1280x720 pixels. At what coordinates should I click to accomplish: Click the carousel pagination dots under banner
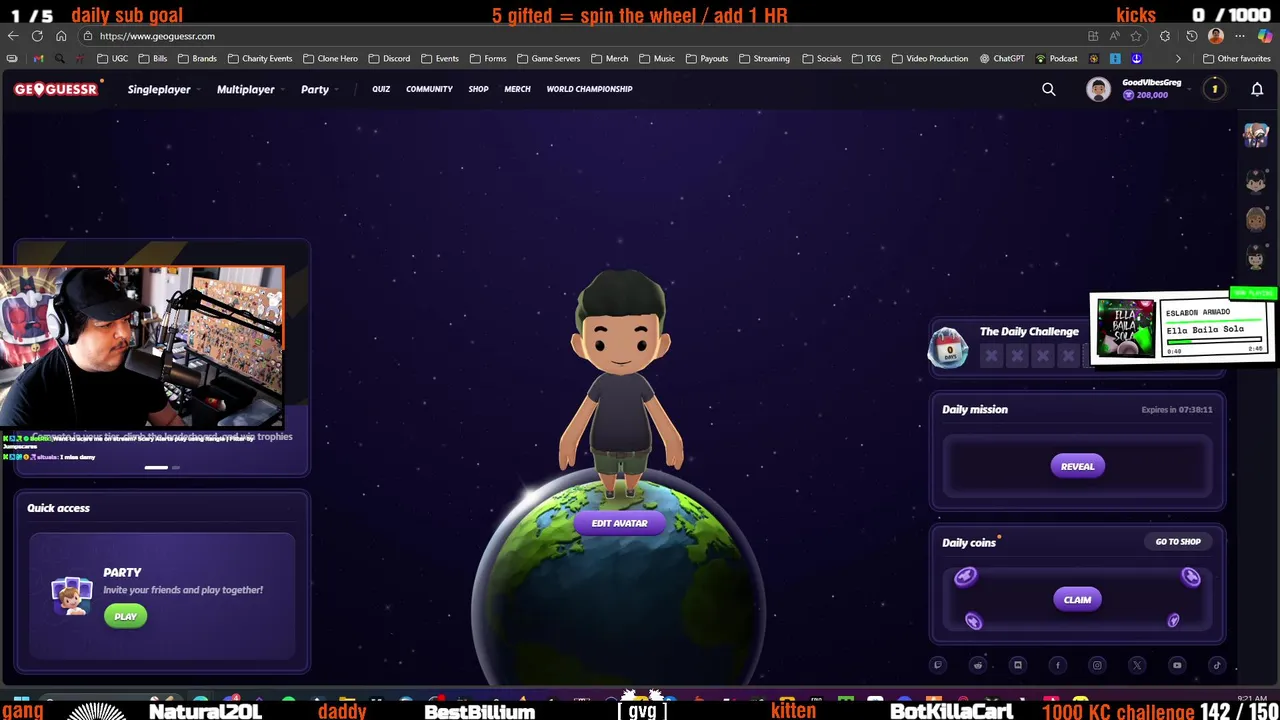162,467
